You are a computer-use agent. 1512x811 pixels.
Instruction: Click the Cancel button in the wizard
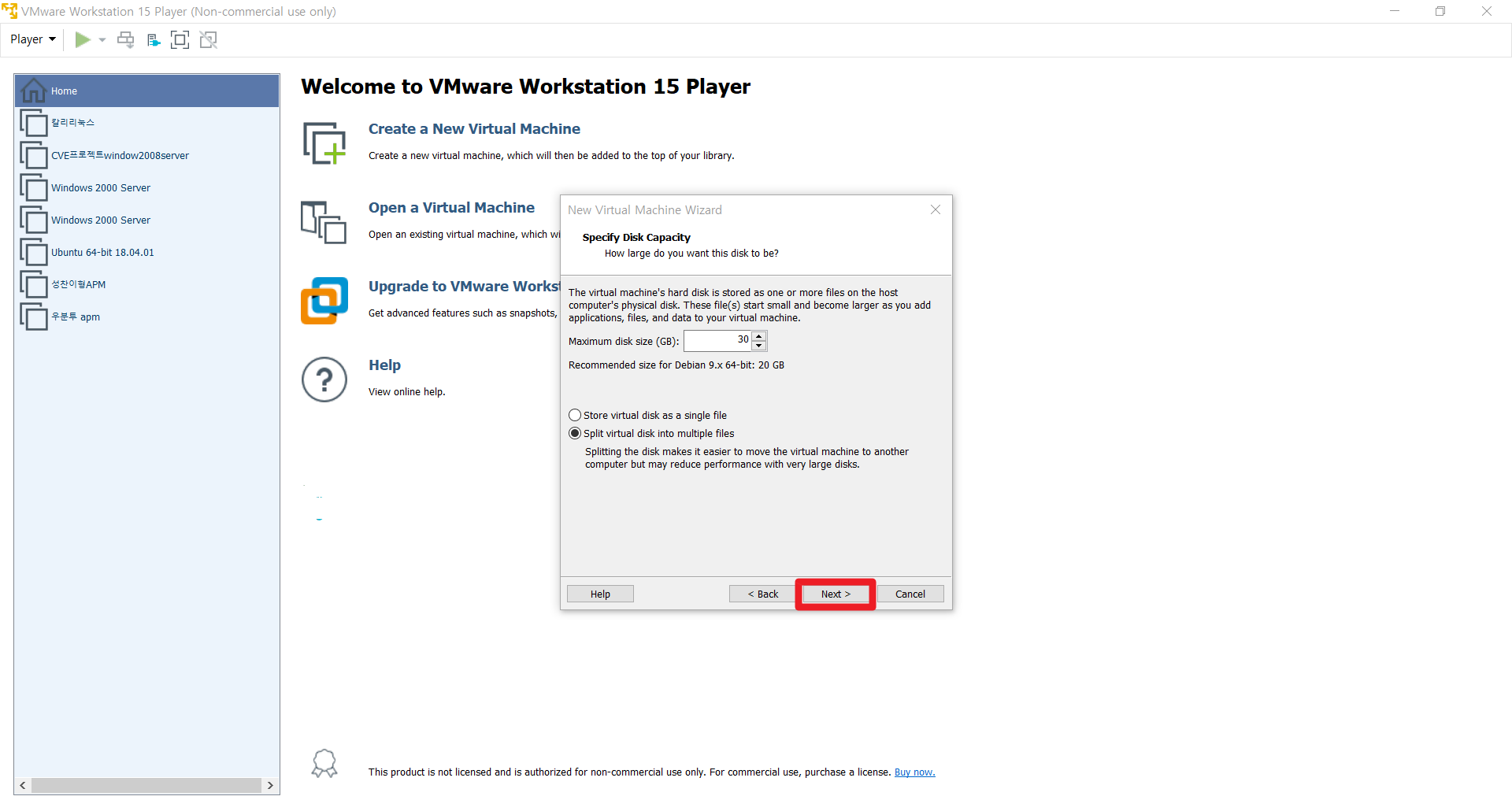tap(910, 594)
